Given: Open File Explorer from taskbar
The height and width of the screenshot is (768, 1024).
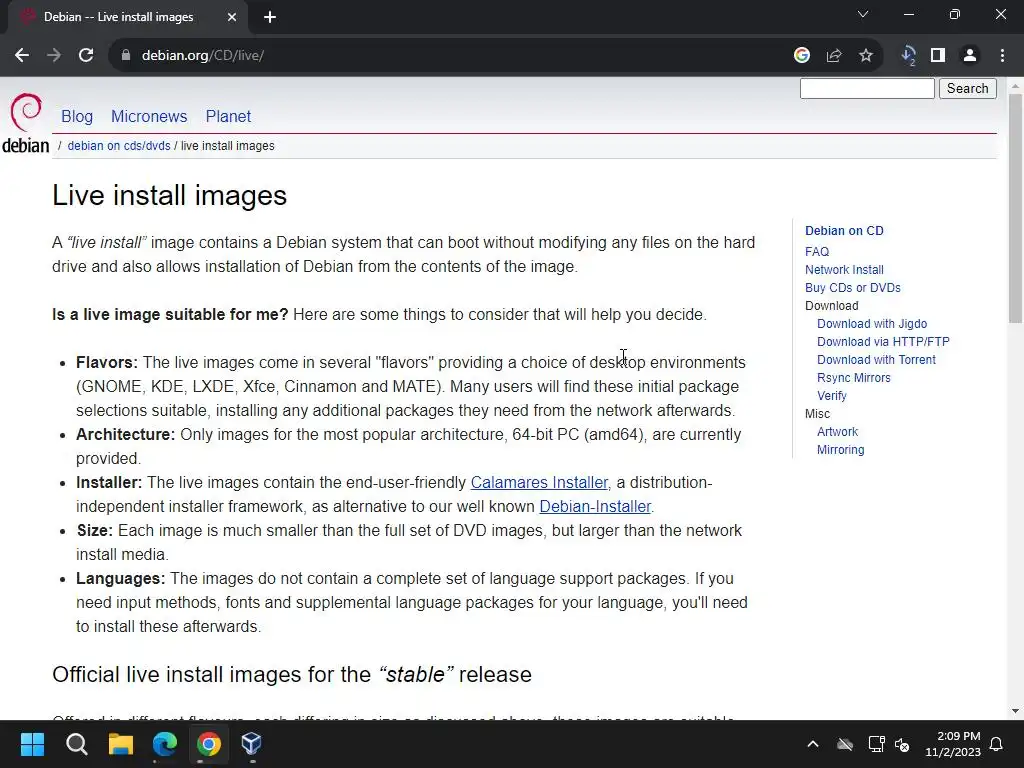Looking at the screenshot, I should point(121,744).
